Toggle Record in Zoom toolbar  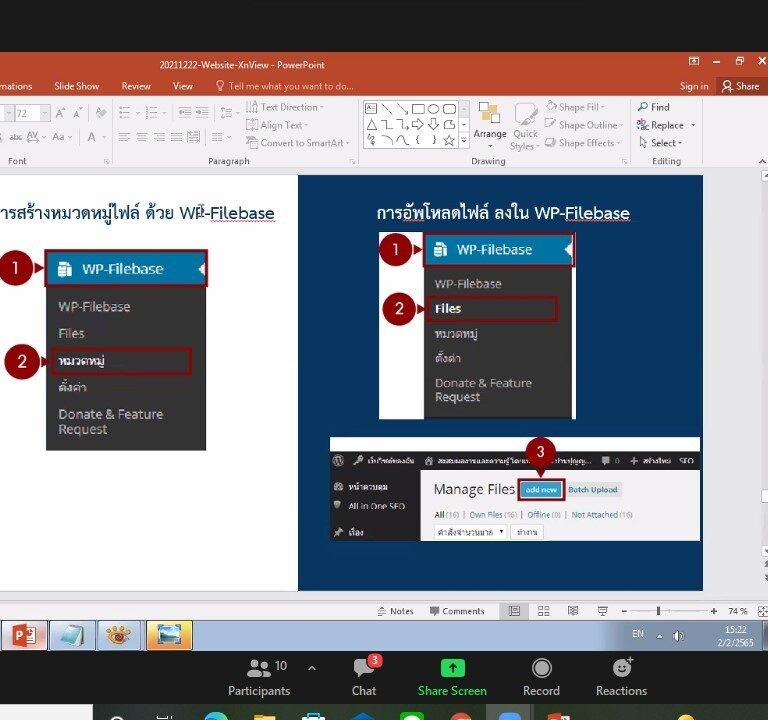541,677
